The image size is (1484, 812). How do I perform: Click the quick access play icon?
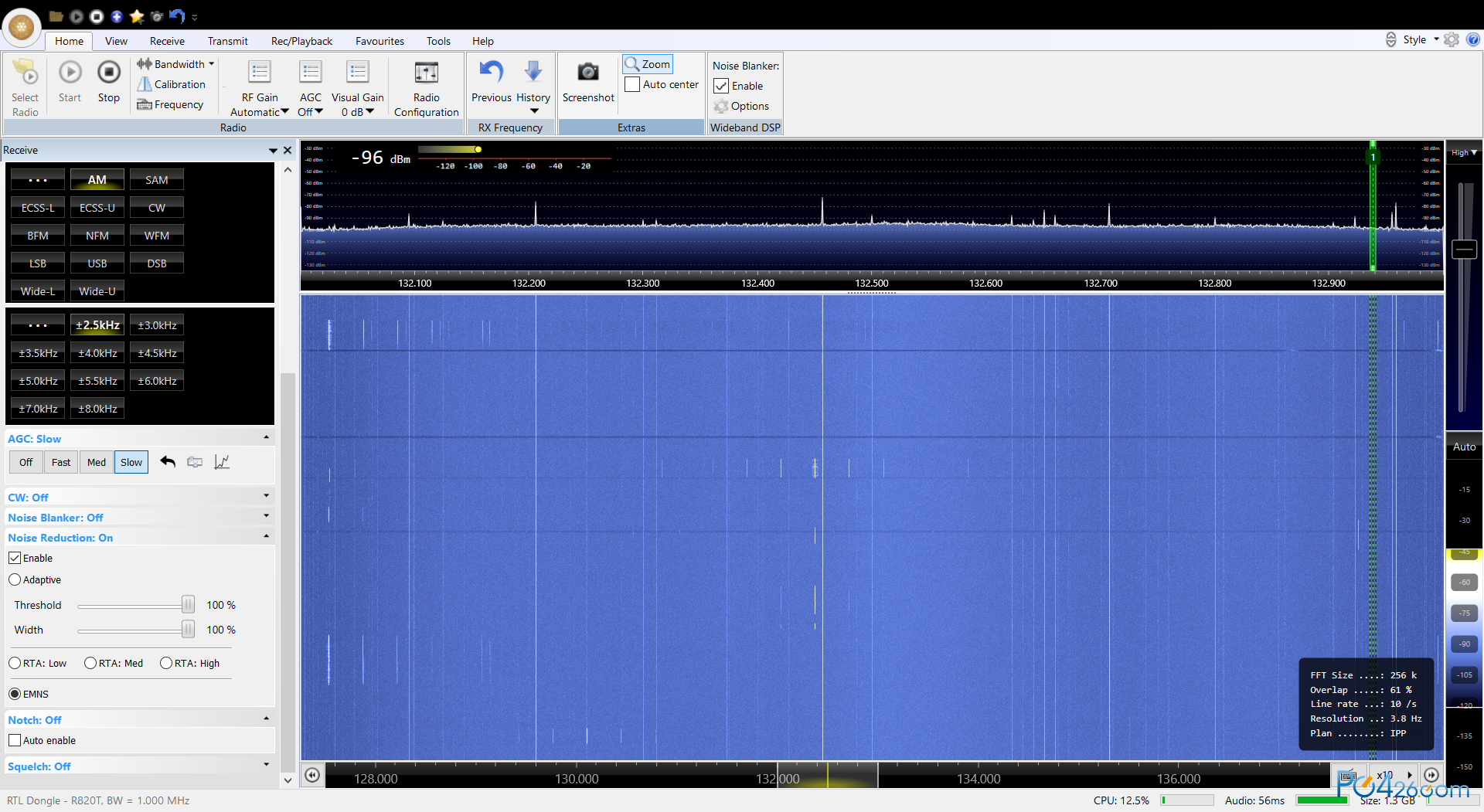[76, 16]
